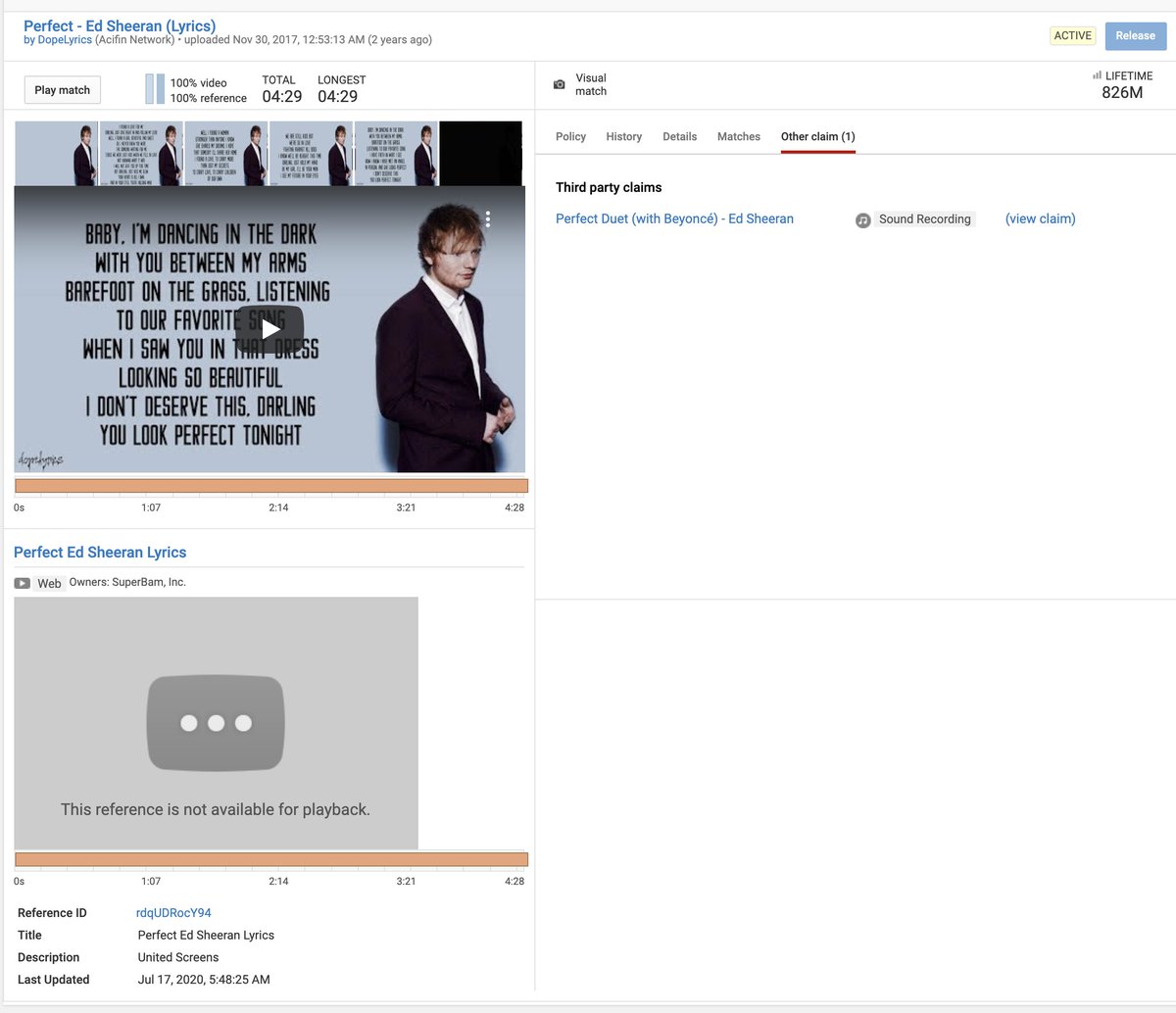
Task: Click the Third party claims heading
Action: (x=609, y=187)
